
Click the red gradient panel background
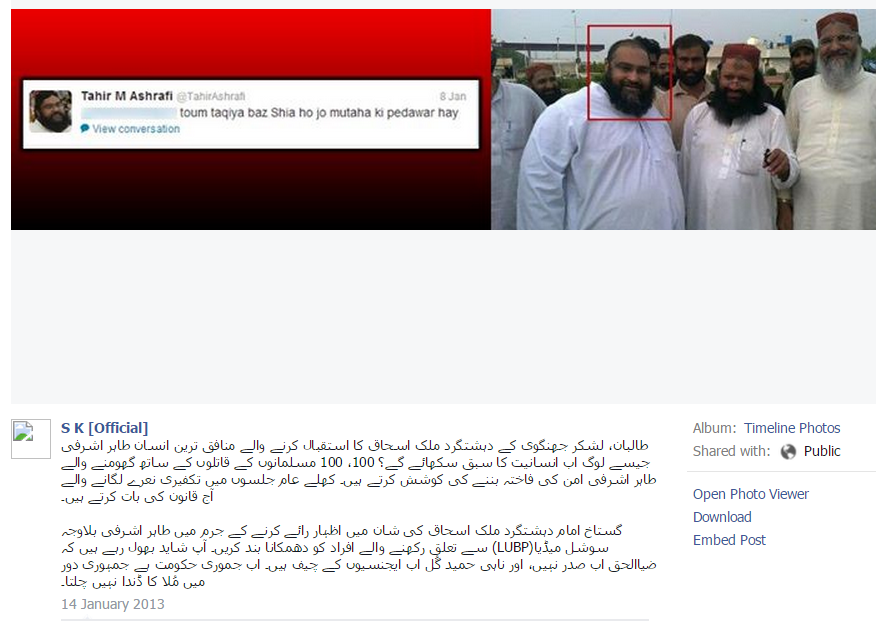(x=251, y=190)
